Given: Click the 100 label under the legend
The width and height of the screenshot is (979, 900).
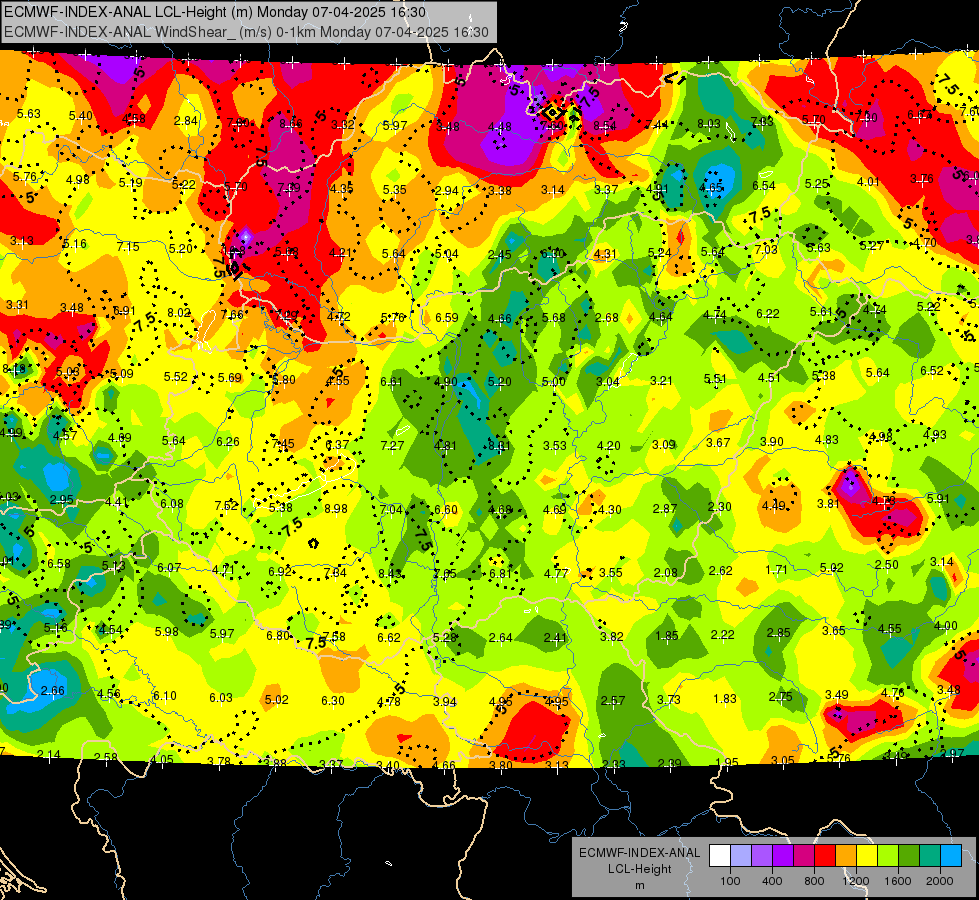Looking at the screenshot, I should 730,881.
